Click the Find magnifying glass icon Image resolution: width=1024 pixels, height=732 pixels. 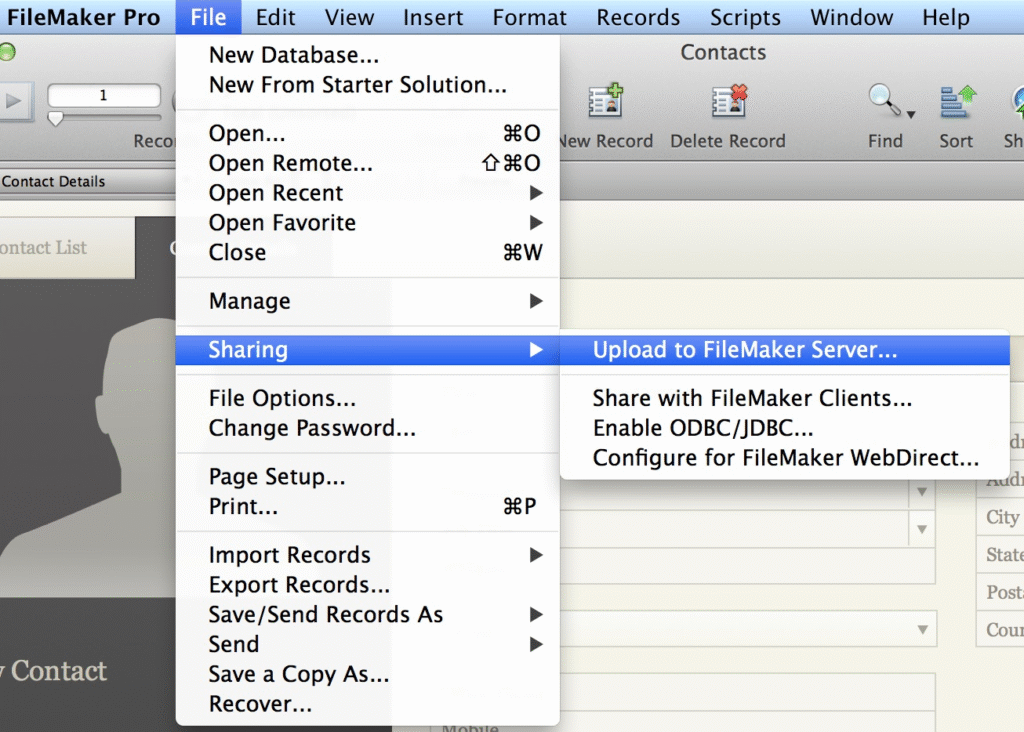click(884, 102)
